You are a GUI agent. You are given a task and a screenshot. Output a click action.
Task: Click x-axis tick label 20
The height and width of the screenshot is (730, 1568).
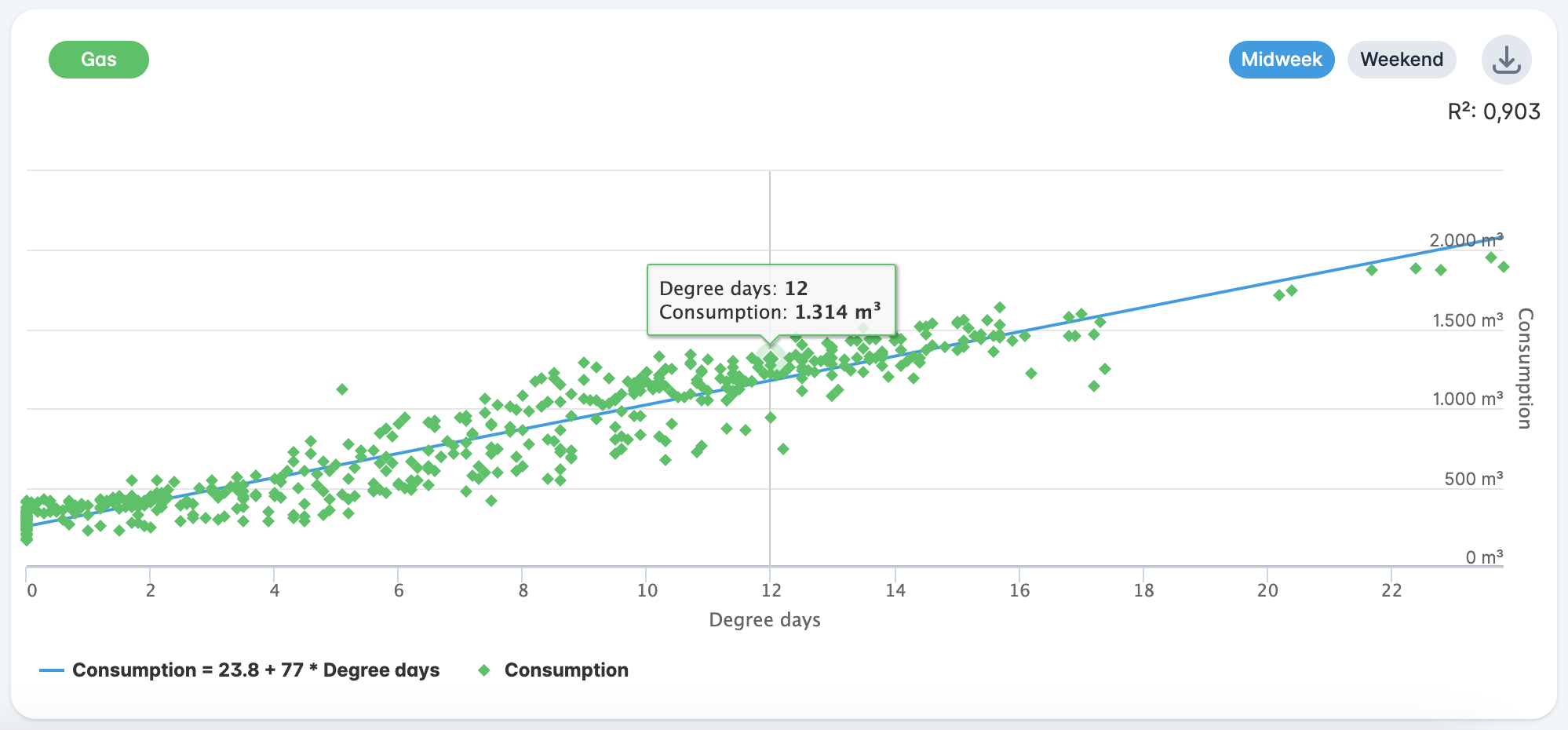pyautogui.click(x=1267, y=590)
